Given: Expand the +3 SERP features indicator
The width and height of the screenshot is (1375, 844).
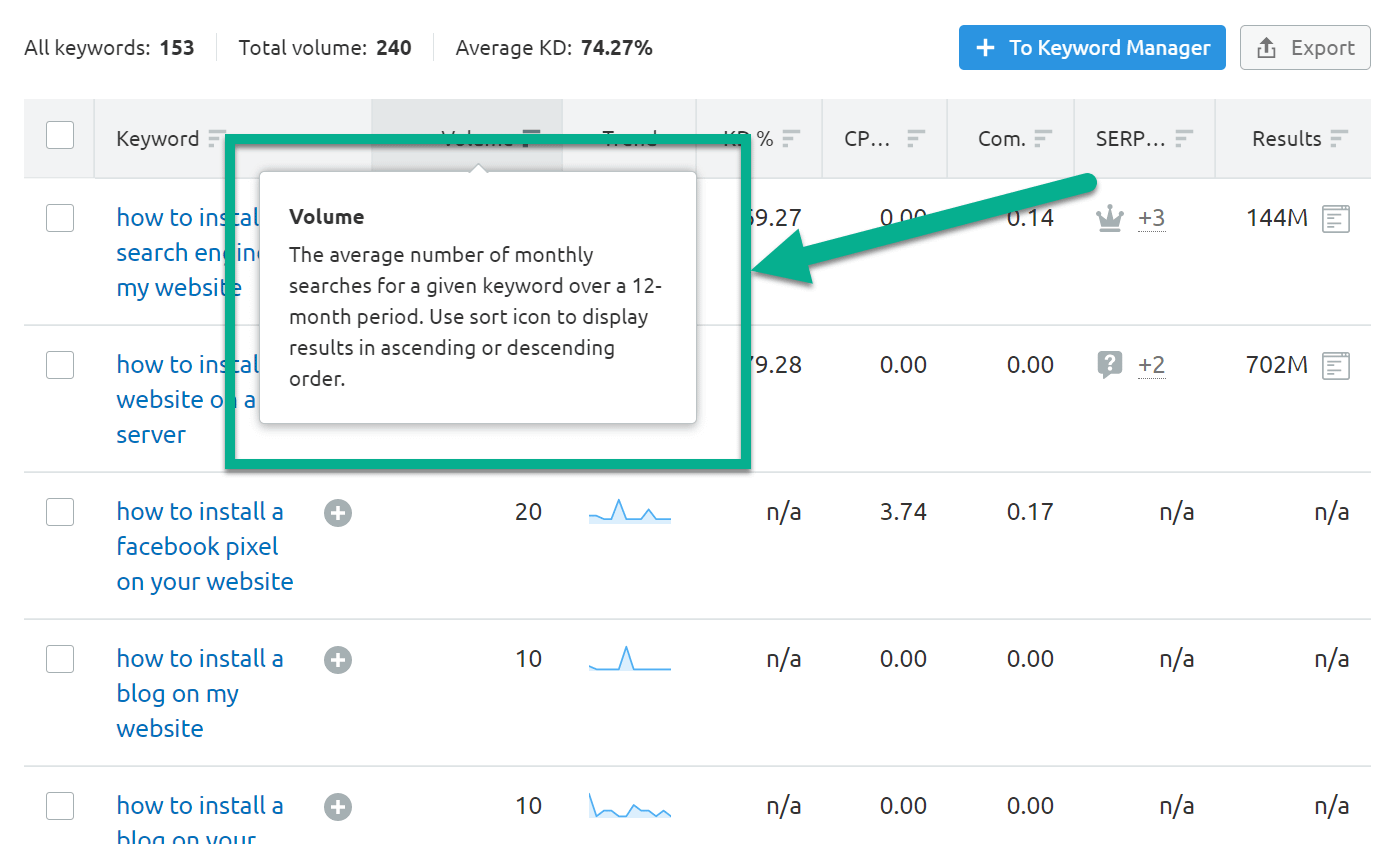Looking at the screenshot, I should [1151, 218].
